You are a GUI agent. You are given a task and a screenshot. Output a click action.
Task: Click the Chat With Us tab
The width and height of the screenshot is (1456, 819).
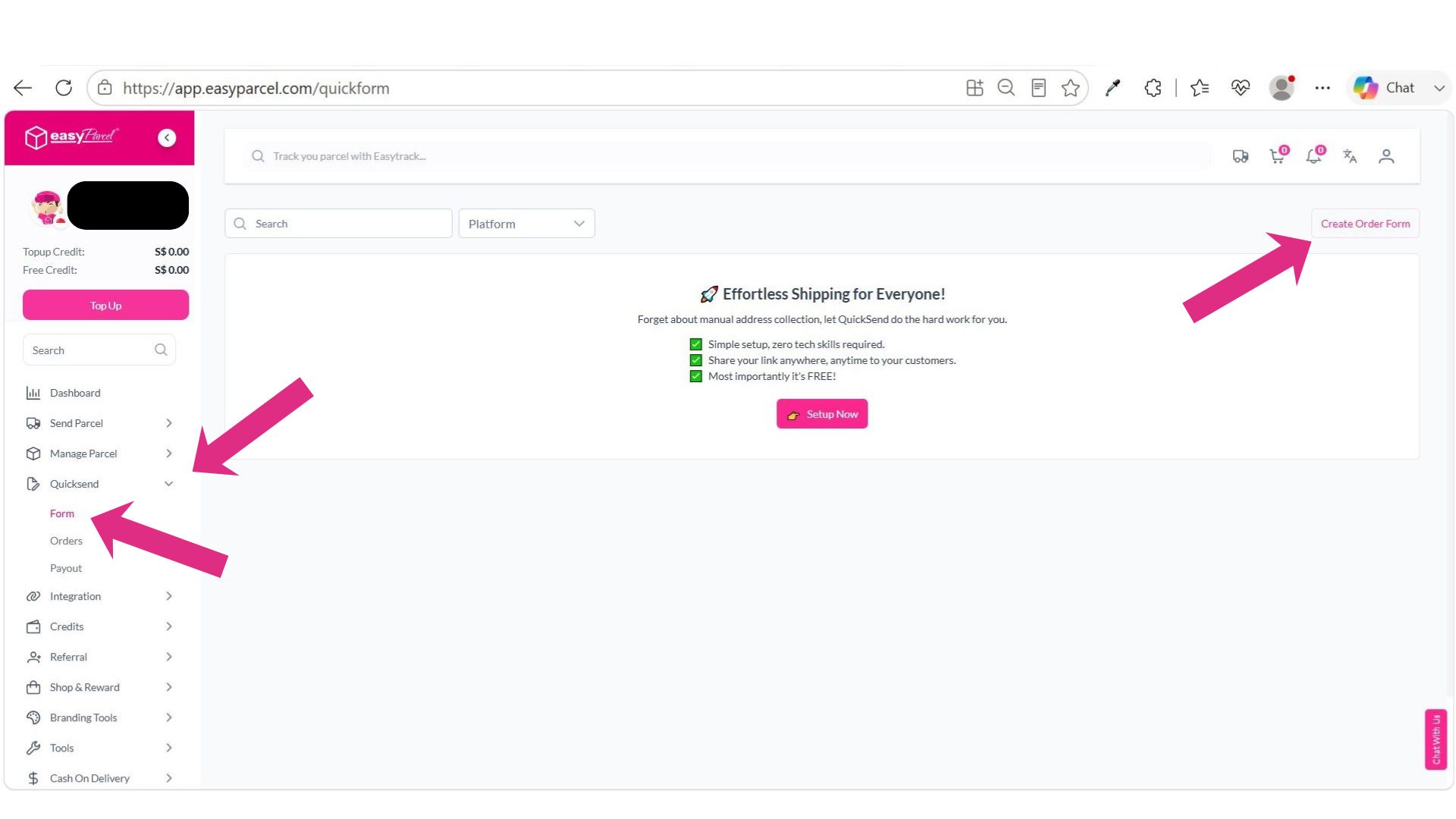coord(1436,739)
